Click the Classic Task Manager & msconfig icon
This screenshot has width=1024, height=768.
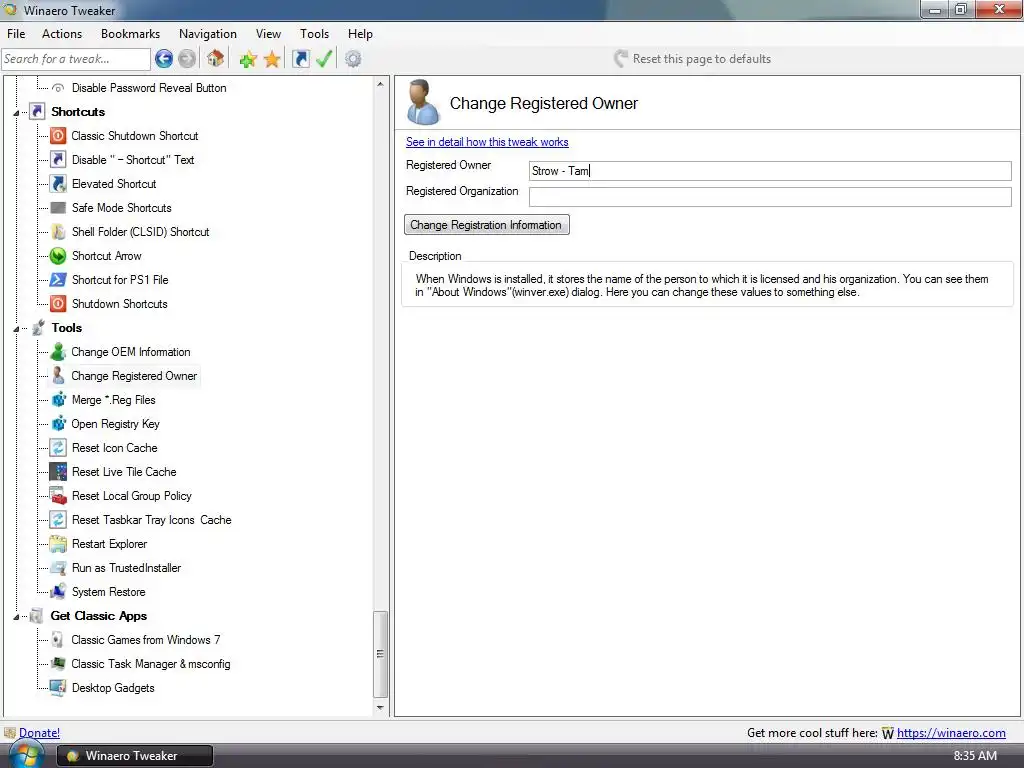(58, 664)
